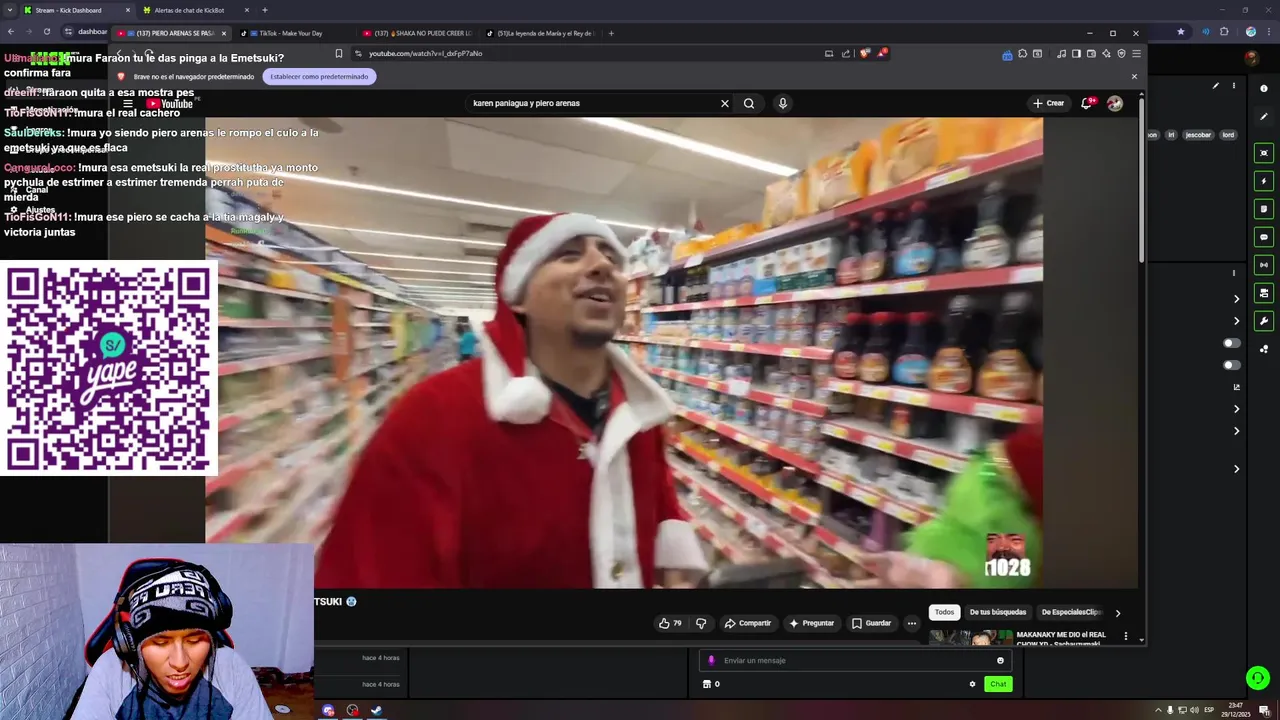
Task: Click the Brave VPN shield icon
Action: [x=1121, y=53]
